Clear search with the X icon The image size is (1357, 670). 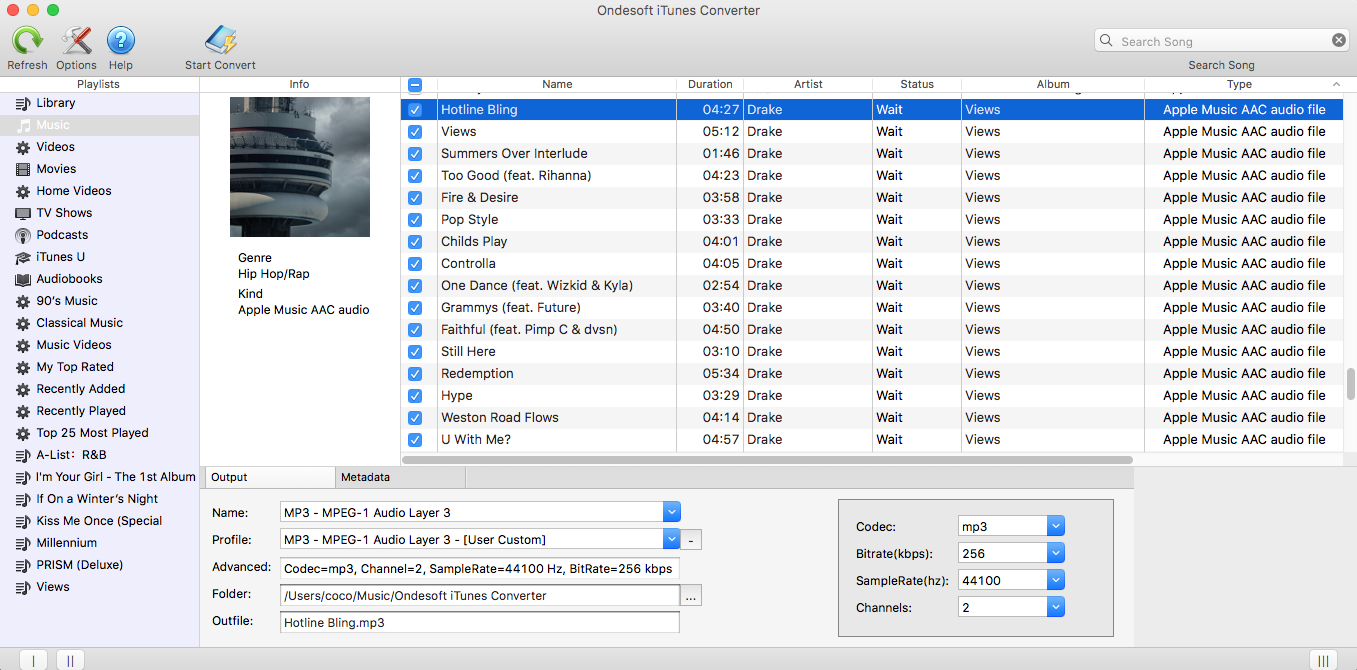point(1339,40)
